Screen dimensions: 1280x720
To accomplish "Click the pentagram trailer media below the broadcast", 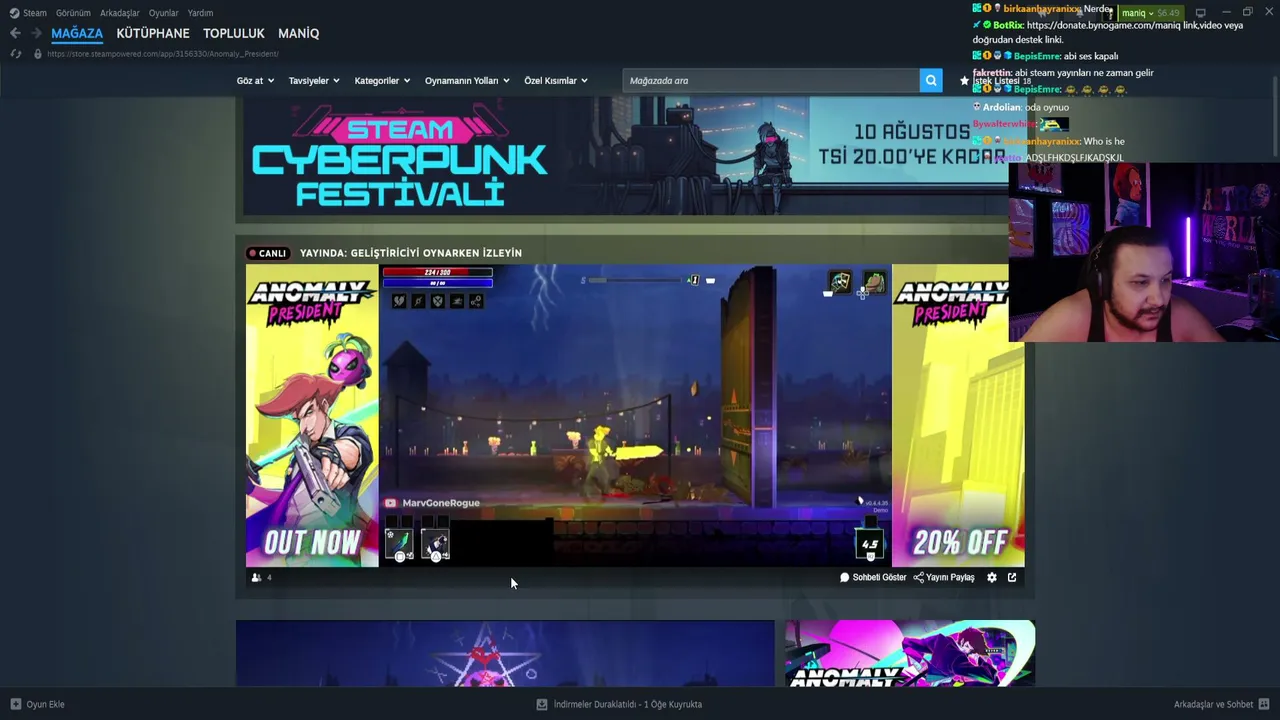I will click(x=505, y=653).
